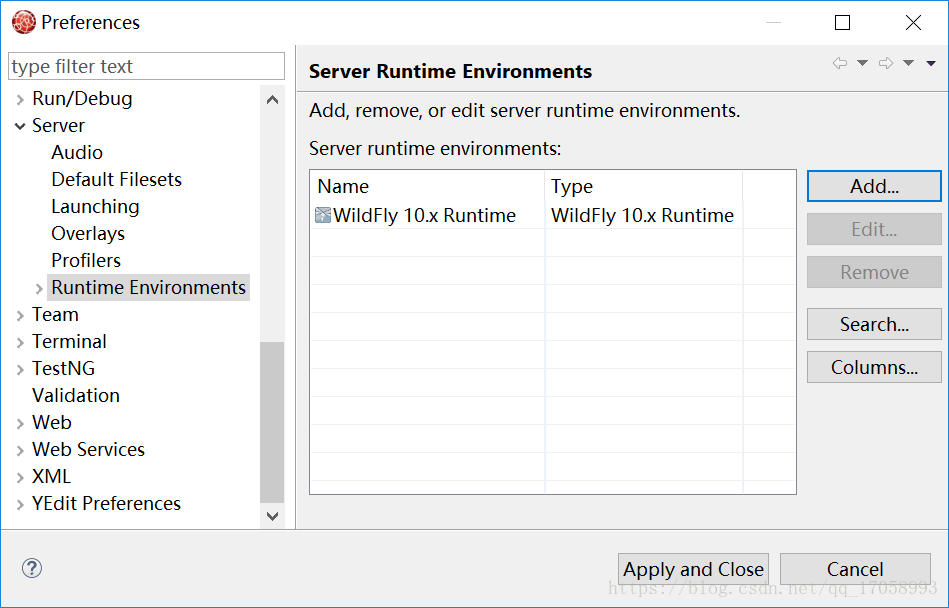Select the Server preferences category
949x608 pixels.
(x=58, y=125)
